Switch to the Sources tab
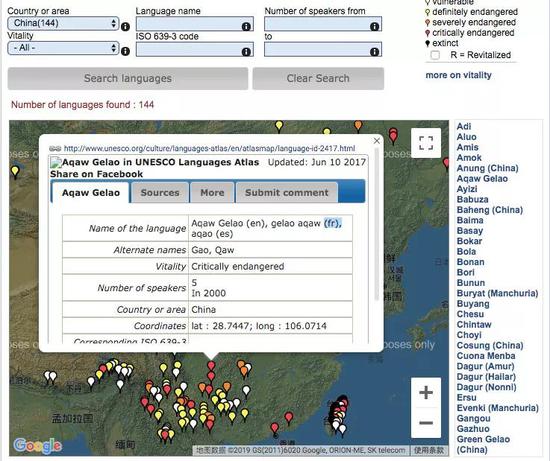The image size is (550, 461). click(x=160, y=193)
